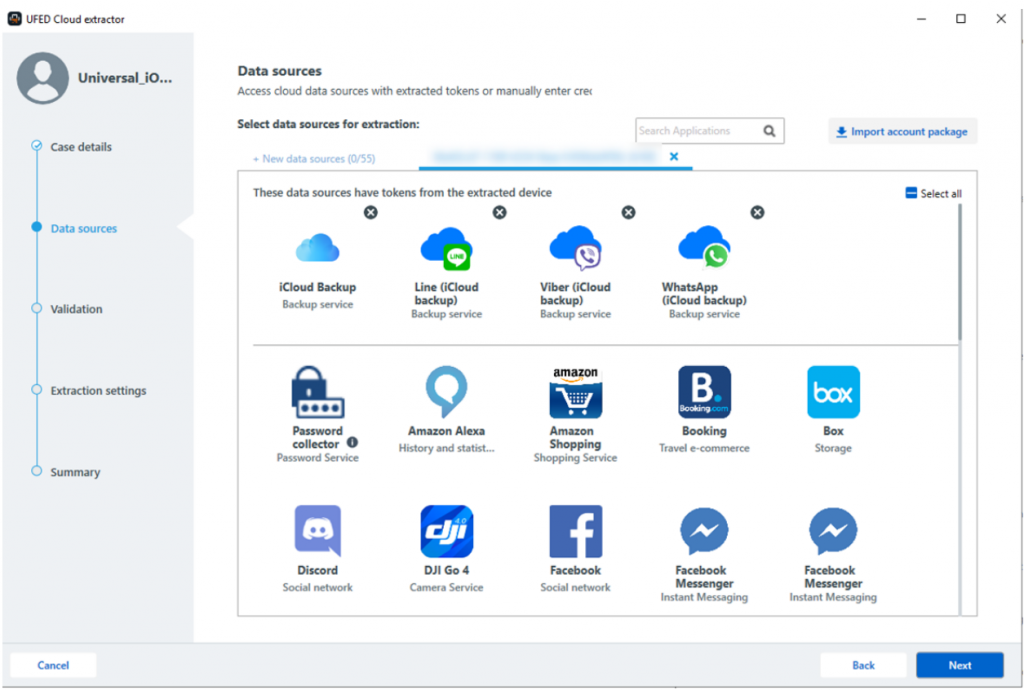Choose the Amazon Shopping cart icon
1024x690 pixels.
coord(575,392)
